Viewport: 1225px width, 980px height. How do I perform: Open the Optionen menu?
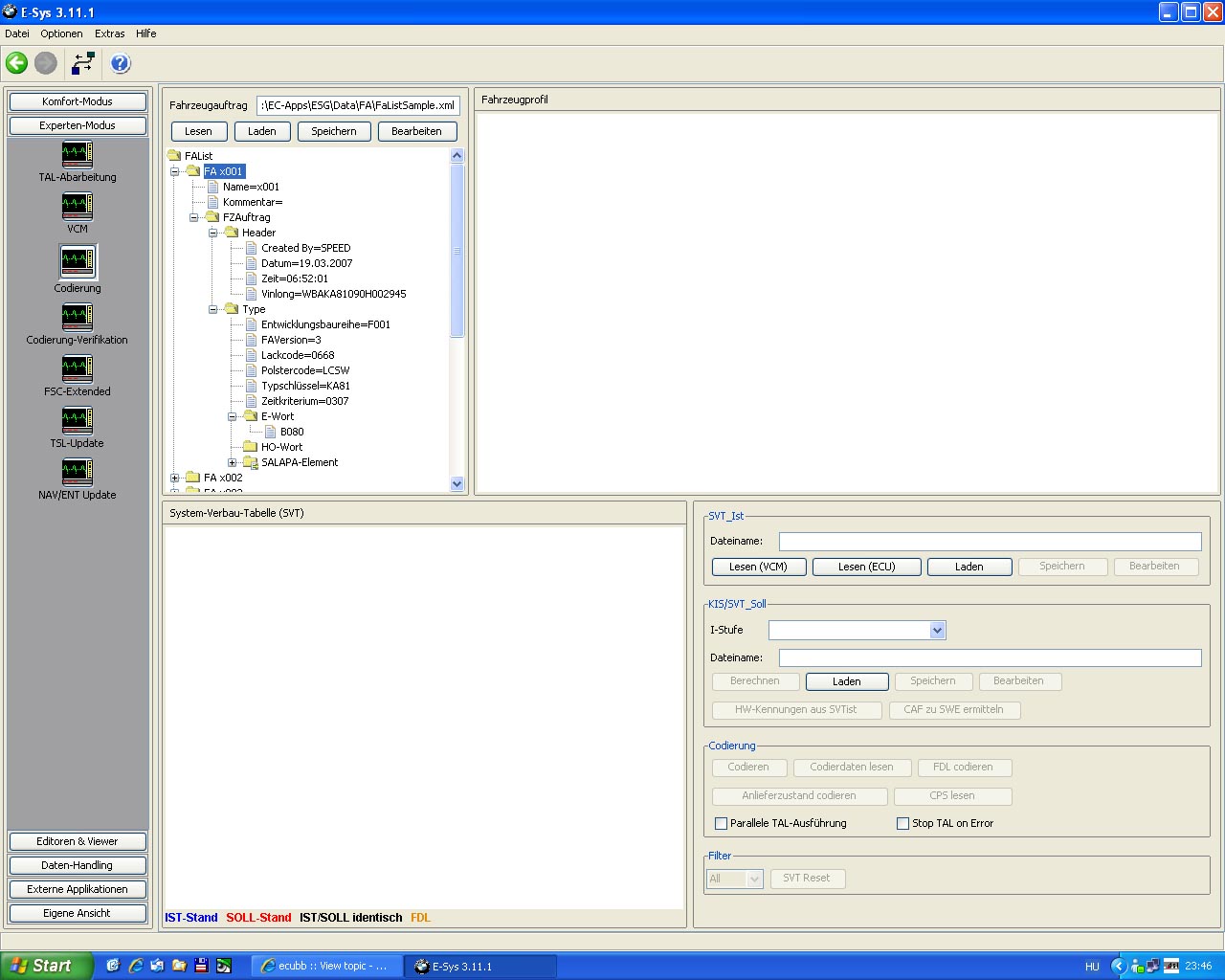click(61, 33)
